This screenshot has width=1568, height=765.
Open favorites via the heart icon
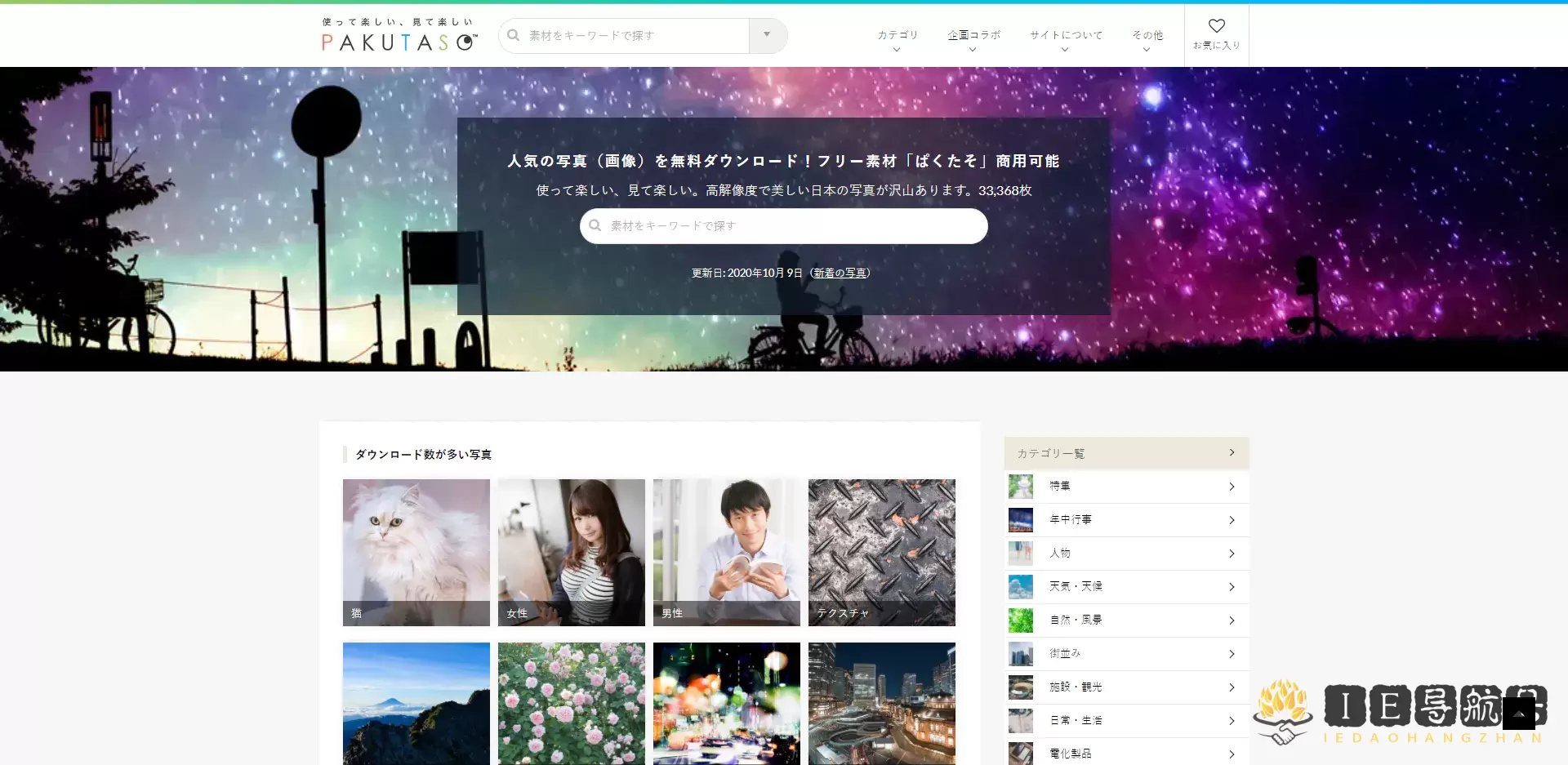1216,27
